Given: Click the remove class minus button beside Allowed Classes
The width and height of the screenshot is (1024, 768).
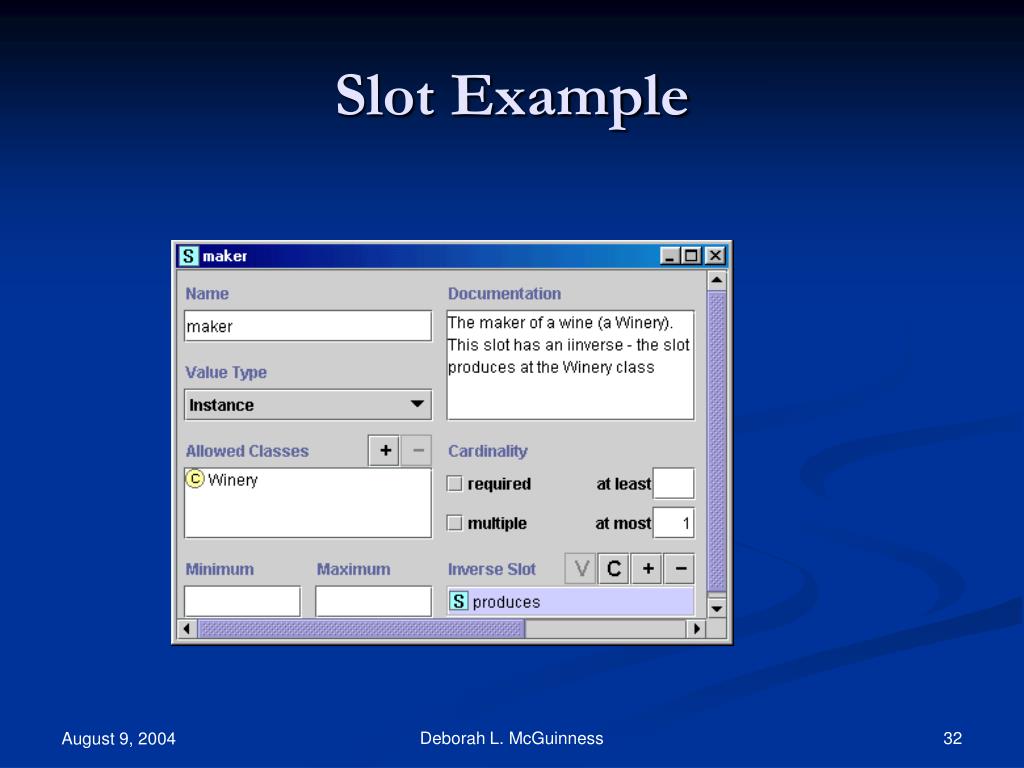Looking at the screenshot, I should (x=417, y=451).
